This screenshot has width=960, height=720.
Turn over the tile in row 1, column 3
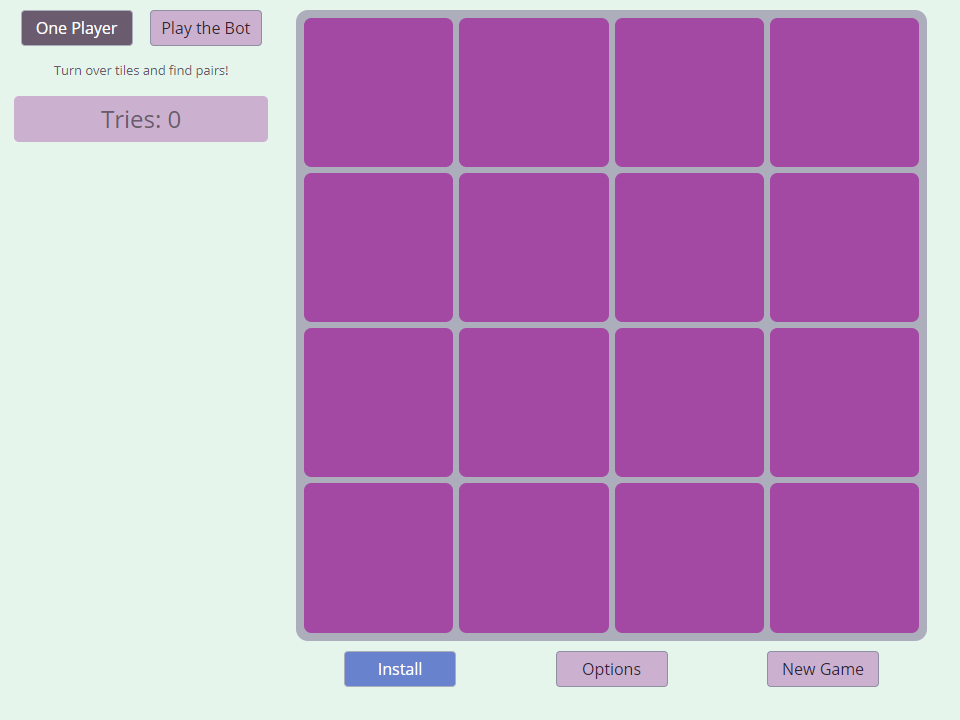(689, 92)
